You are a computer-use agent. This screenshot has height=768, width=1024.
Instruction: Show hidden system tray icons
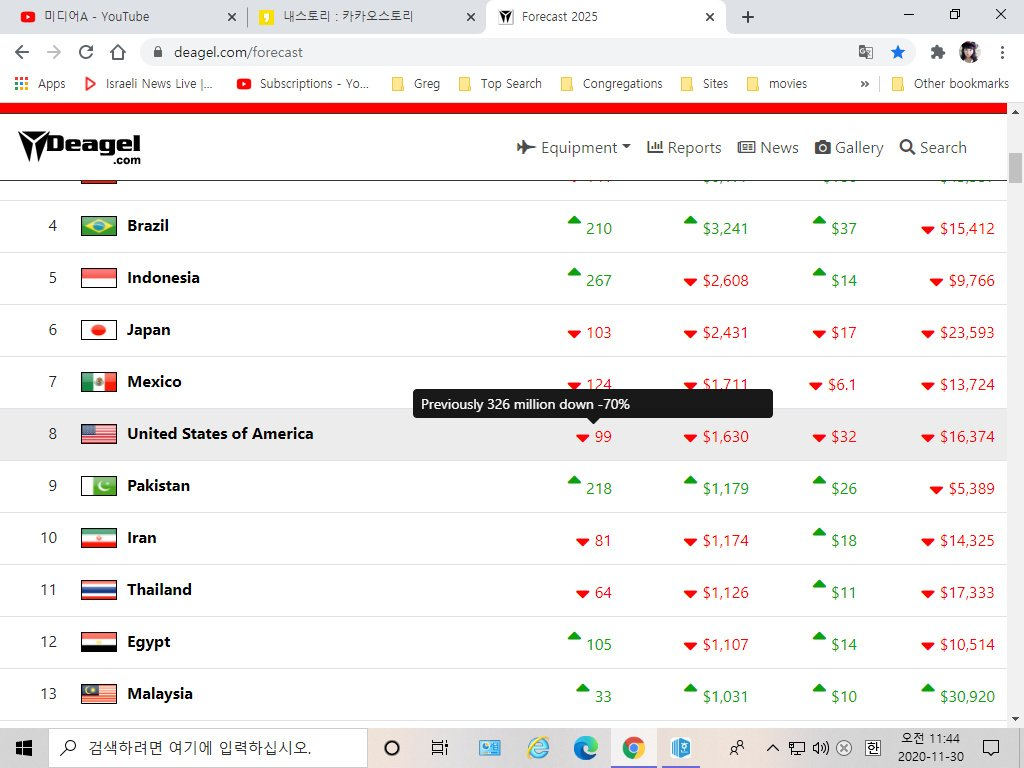[772, 748]
